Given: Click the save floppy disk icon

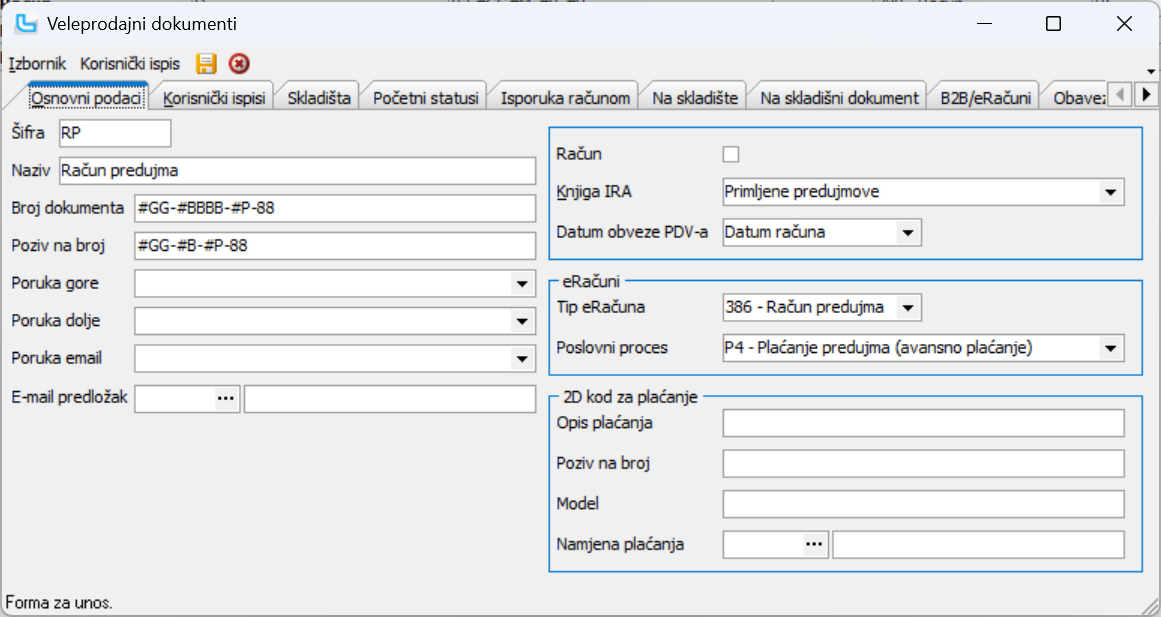Looking at the screenshot, I should tap(206, 64).
